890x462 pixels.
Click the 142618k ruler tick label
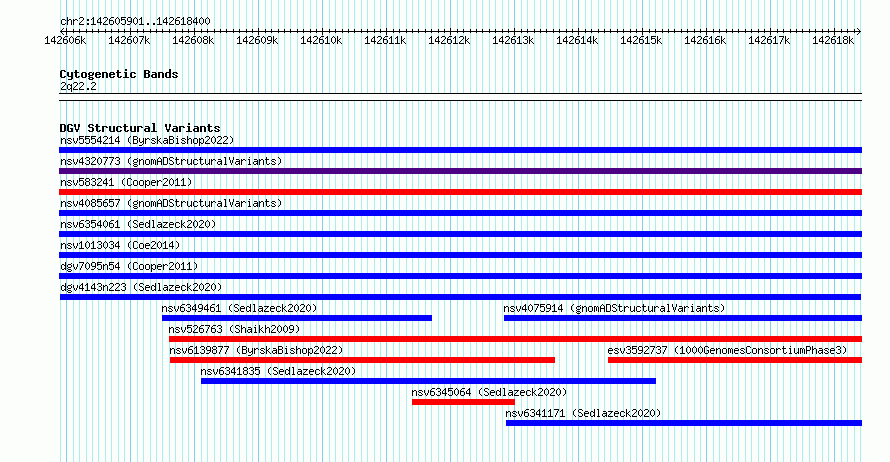click(x=833, y=40)
